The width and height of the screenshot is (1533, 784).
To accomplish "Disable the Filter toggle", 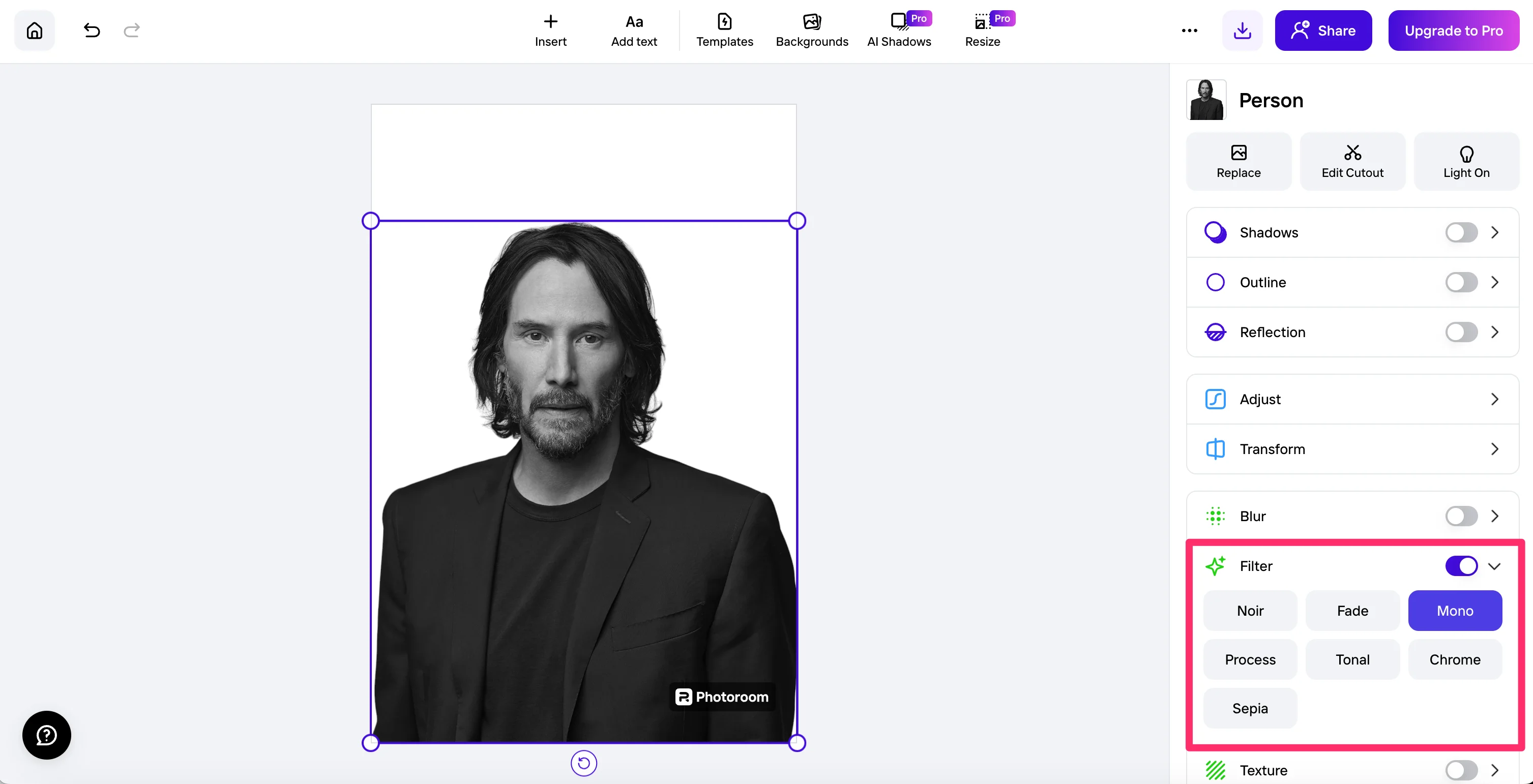I will click(1461, 566).
